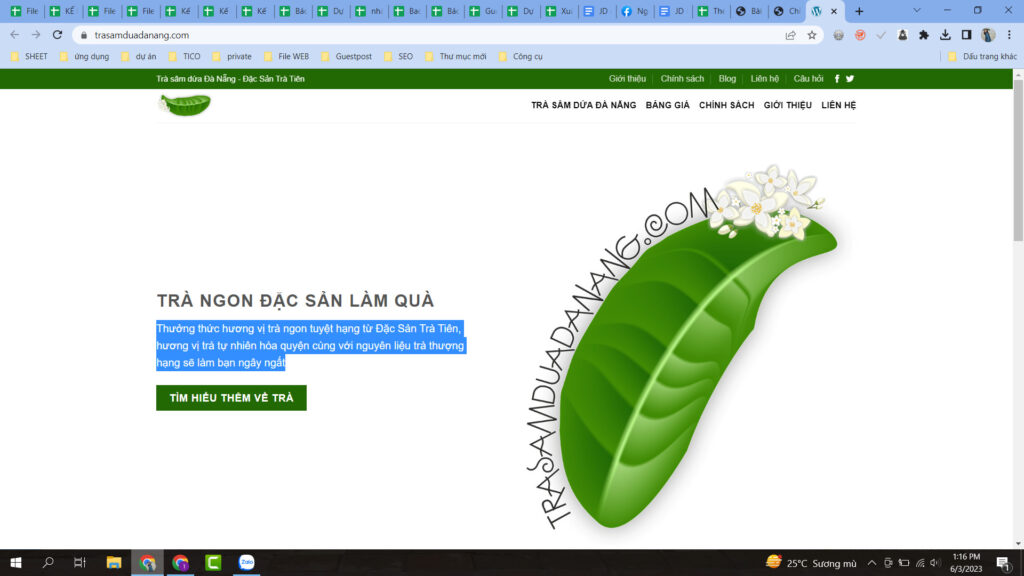Reload the page with the refresh icon
This screenshot has height=576, width=1024.
click(57, 35)
